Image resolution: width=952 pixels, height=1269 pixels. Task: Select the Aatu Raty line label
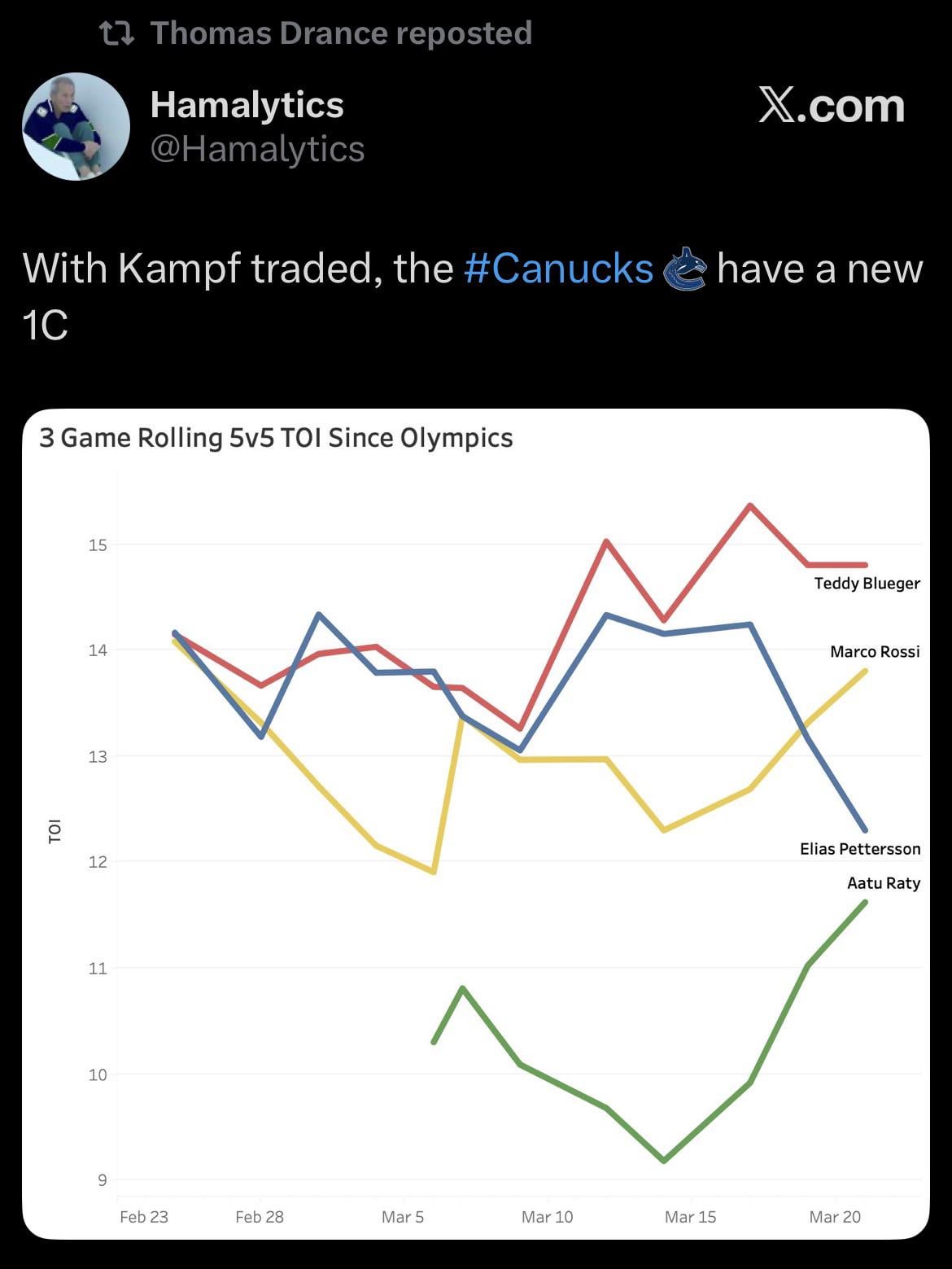click(x=883, y=883)
